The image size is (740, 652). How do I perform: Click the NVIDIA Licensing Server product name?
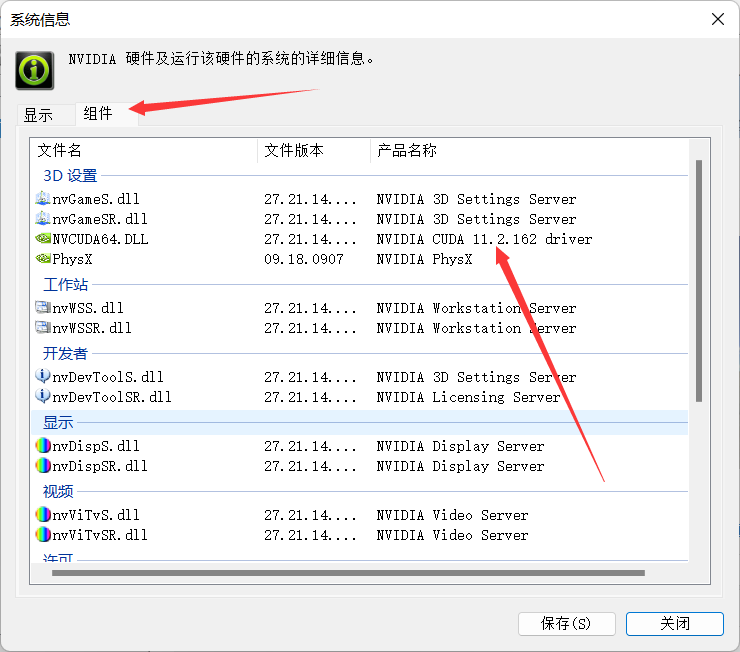tap(468, 397)
